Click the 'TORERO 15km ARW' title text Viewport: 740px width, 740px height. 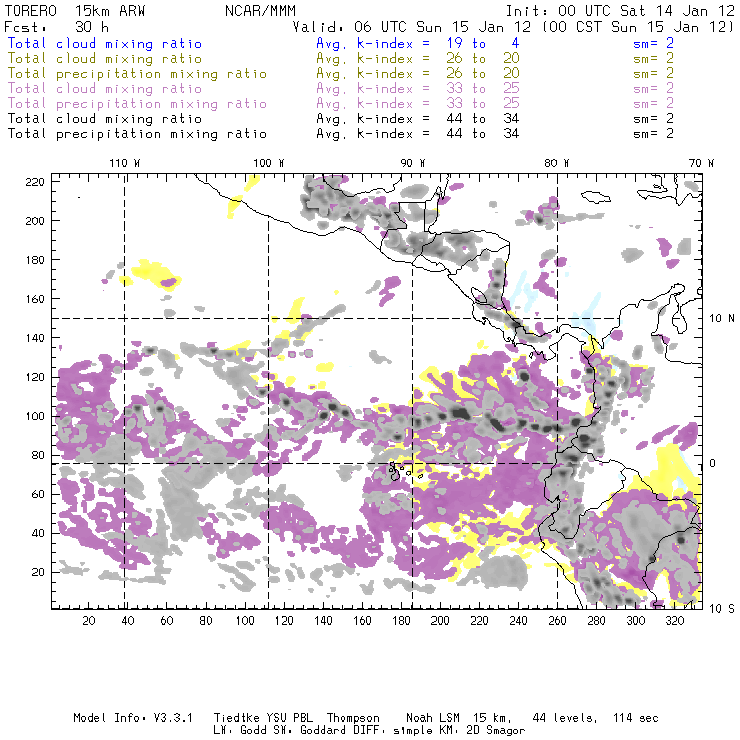click(x=75, y=11)
